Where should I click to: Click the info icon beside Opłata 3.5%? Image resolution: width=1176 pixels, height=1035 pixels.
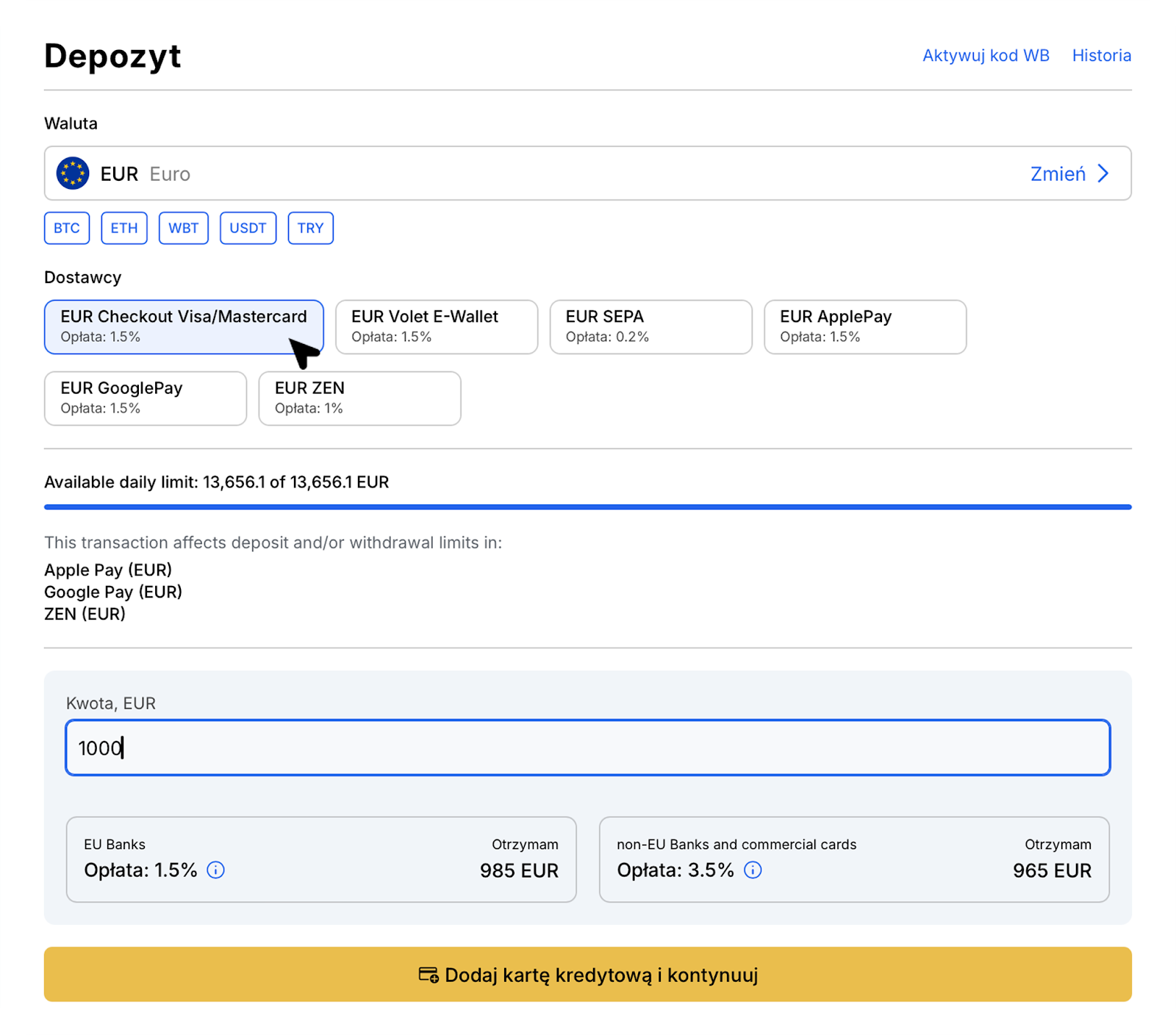753,870
